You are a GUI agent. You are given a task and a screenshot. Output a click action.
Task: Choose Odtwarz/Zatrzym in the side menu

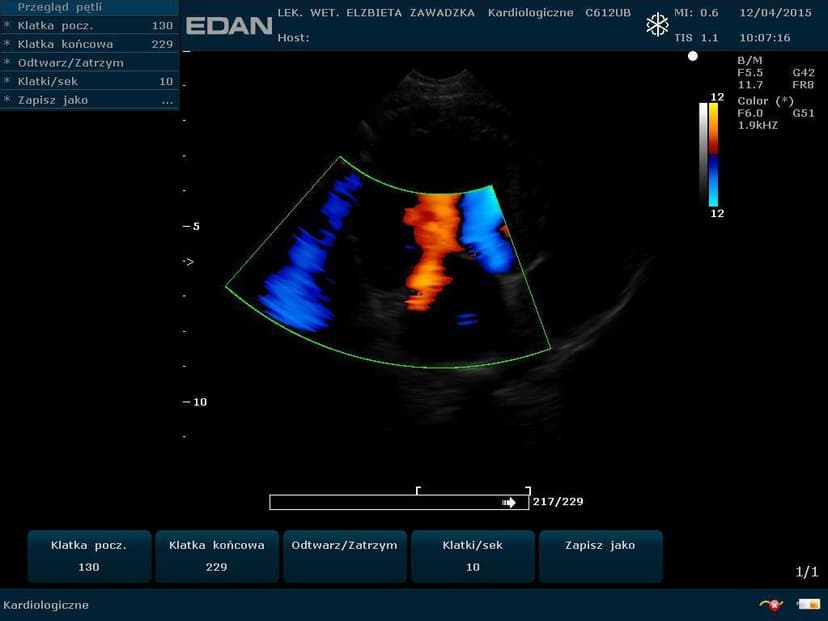click(x=89, y=63)
